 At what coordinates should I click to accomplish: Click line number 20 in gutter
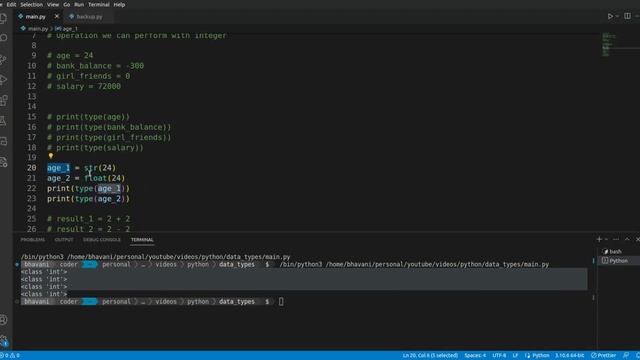click(31, 168)
